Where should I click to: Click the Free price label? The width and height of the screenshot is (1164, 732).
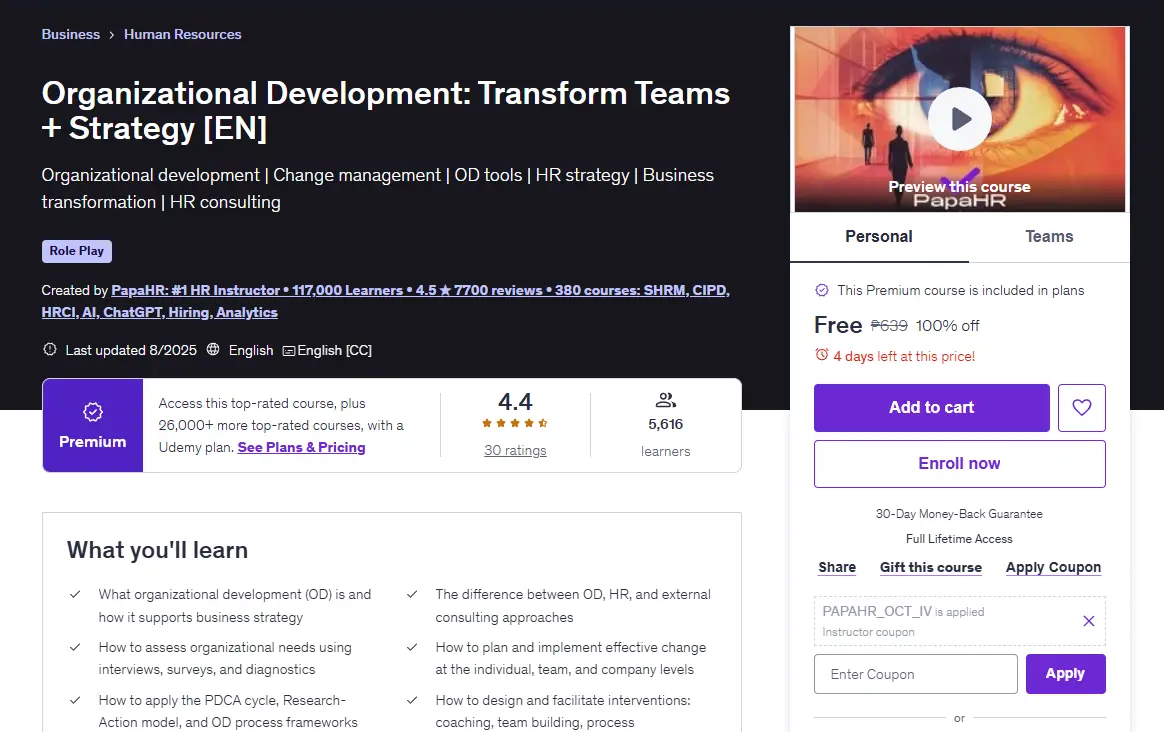pyautogui.click(x=838, y=325)
